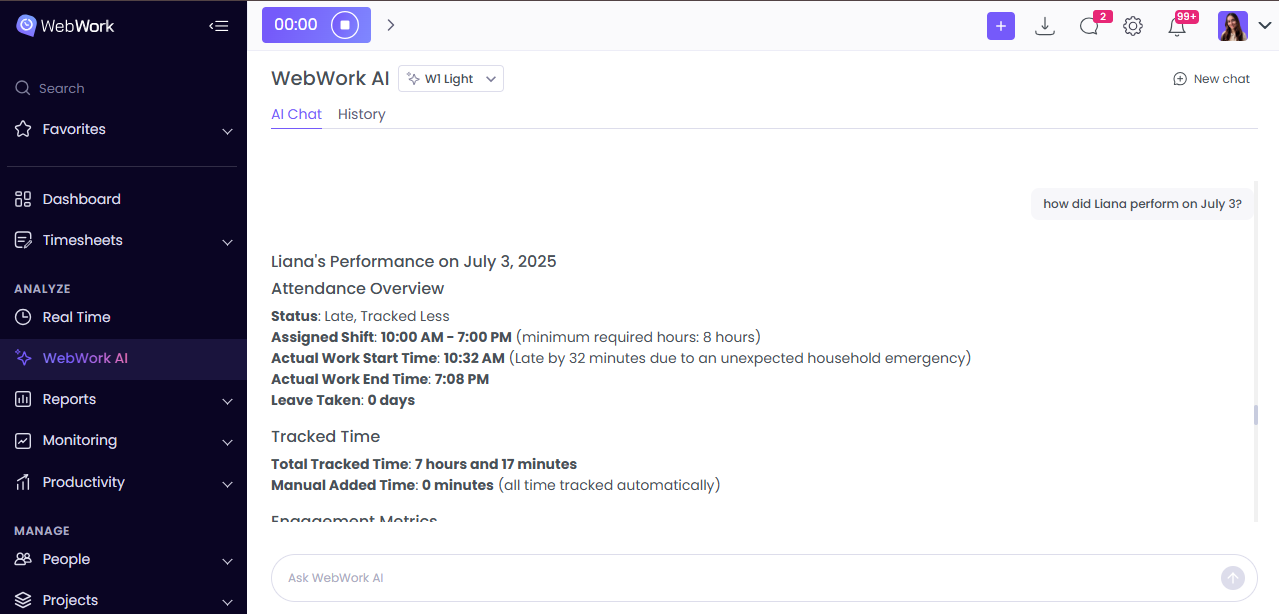
Task: Open settings via the gear icon
Action: 1133,25
